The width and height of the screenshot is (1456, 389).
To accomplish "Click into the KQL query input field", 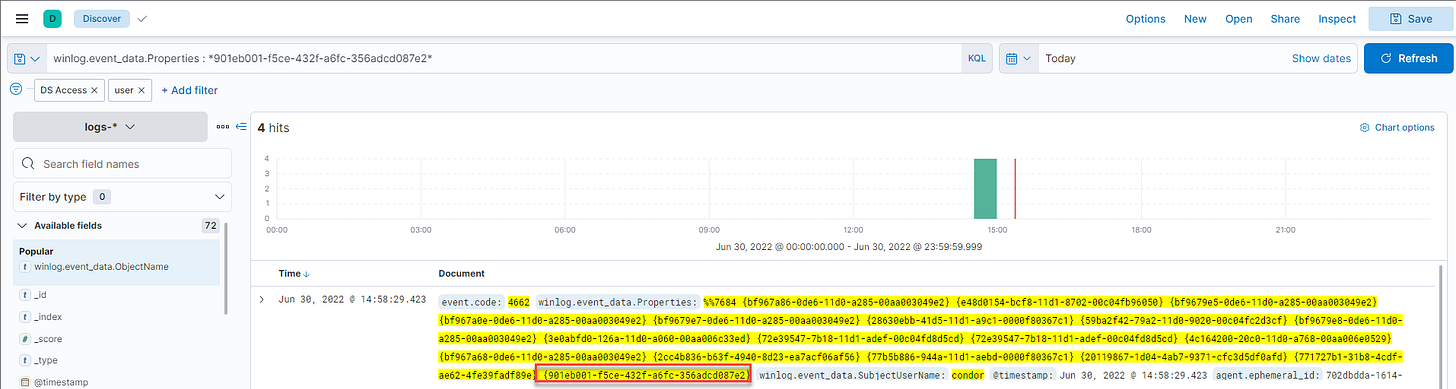I will (x=503, y=59).
